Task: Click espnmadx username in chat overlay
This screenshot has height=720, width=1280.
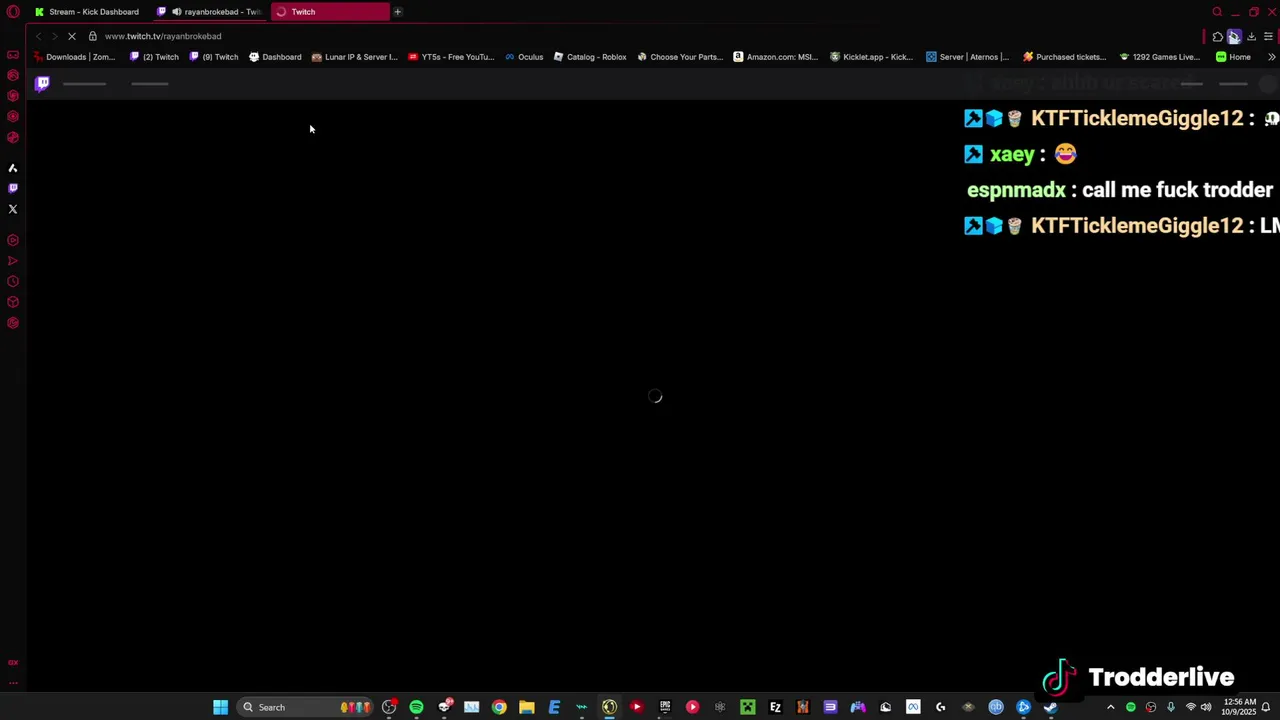Action: (1016, 190)
